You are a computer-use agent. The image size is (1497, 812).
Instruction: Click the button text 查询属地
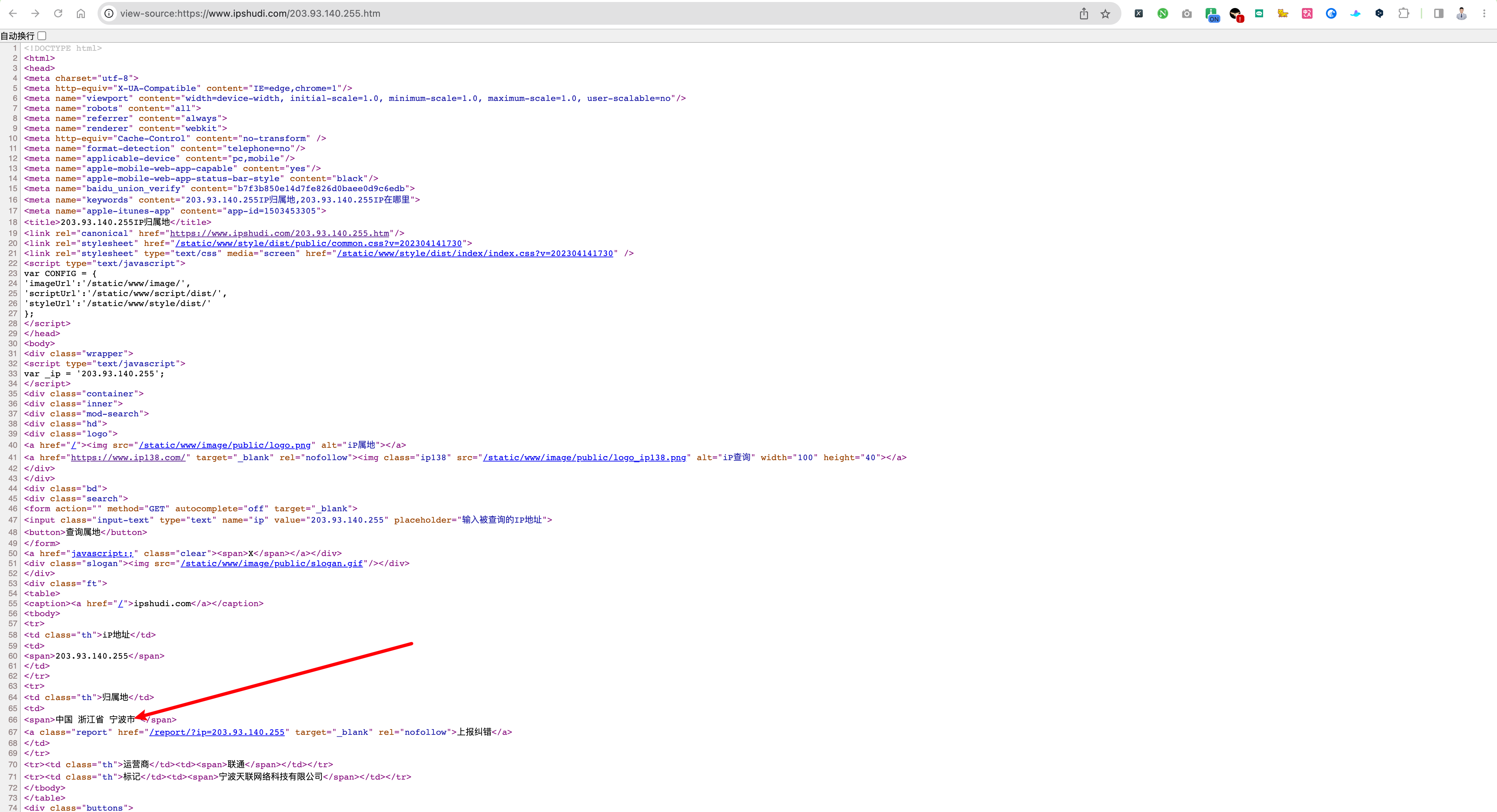pyautogui.click(x=83, y=532)
